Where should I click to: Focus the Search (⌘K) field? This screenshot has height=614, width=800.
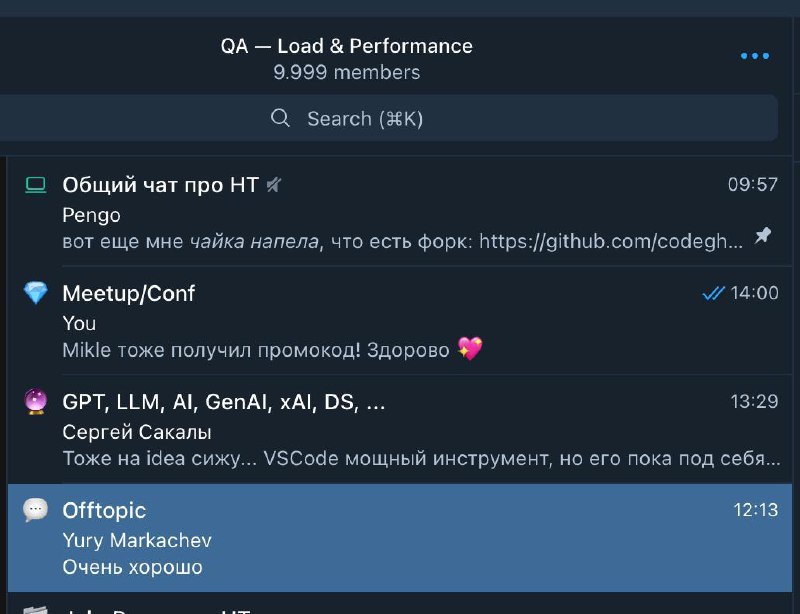389,118
